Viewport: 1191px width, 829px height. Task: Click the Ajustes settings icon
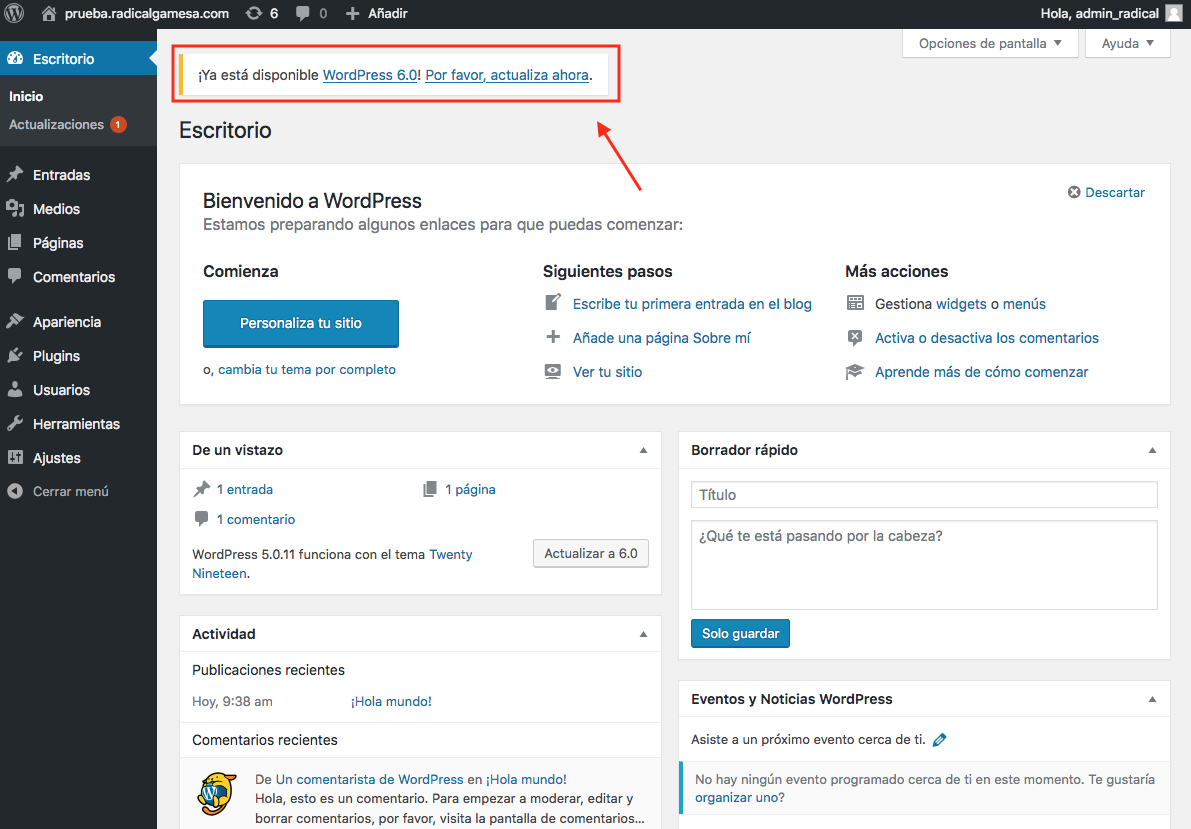pyautogui.click(x=14, y=457)
